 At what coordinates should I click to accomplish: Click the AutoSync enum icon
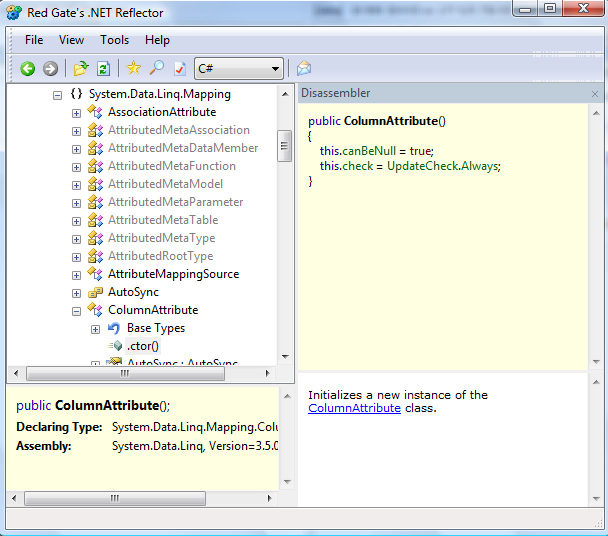pos(95,292)
